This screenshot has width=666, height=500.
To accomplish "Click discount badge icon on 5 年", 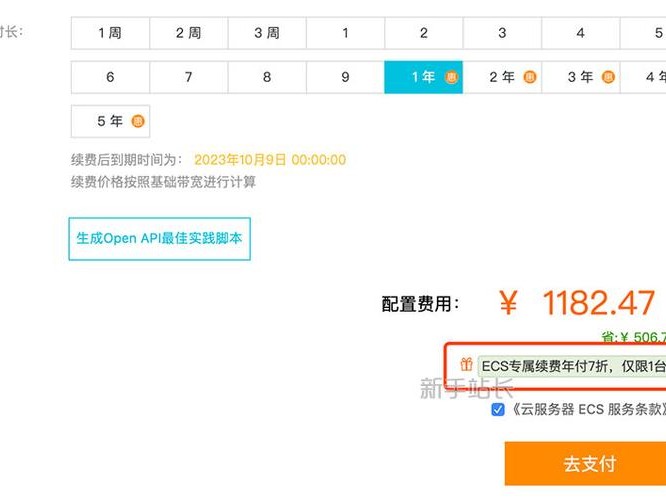I will [138, 121].
